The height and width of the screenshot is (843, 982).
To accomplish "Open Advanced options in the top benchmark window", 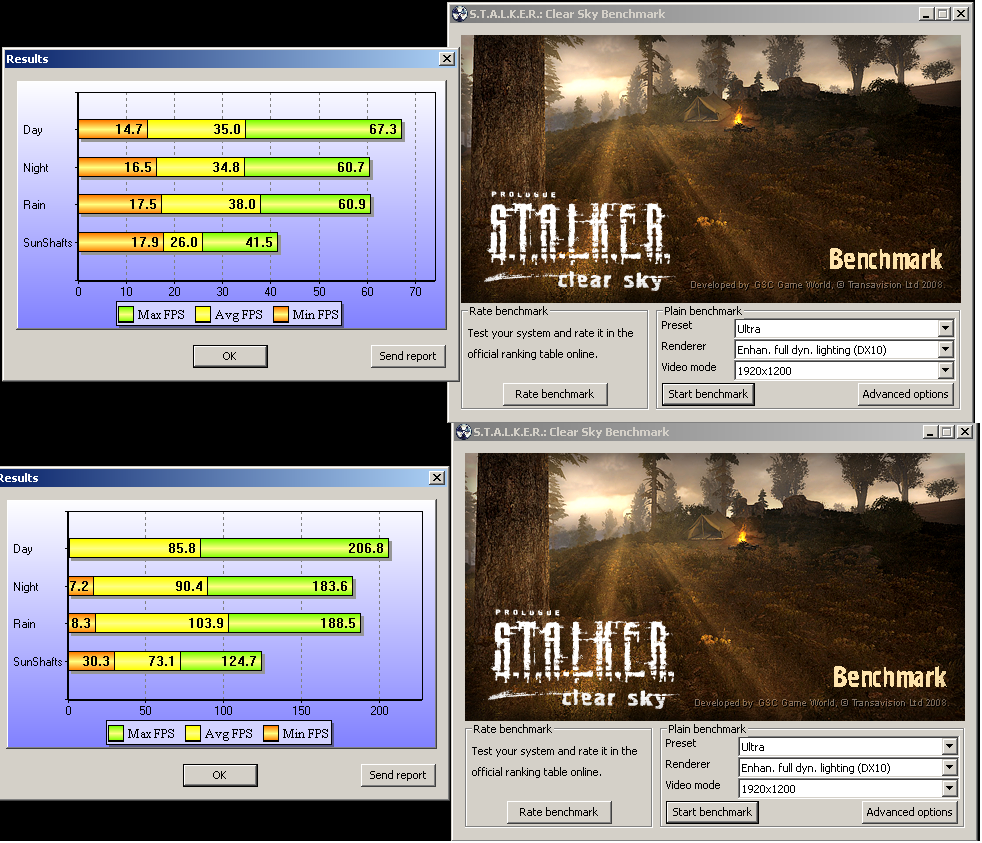I will [905, 394].
